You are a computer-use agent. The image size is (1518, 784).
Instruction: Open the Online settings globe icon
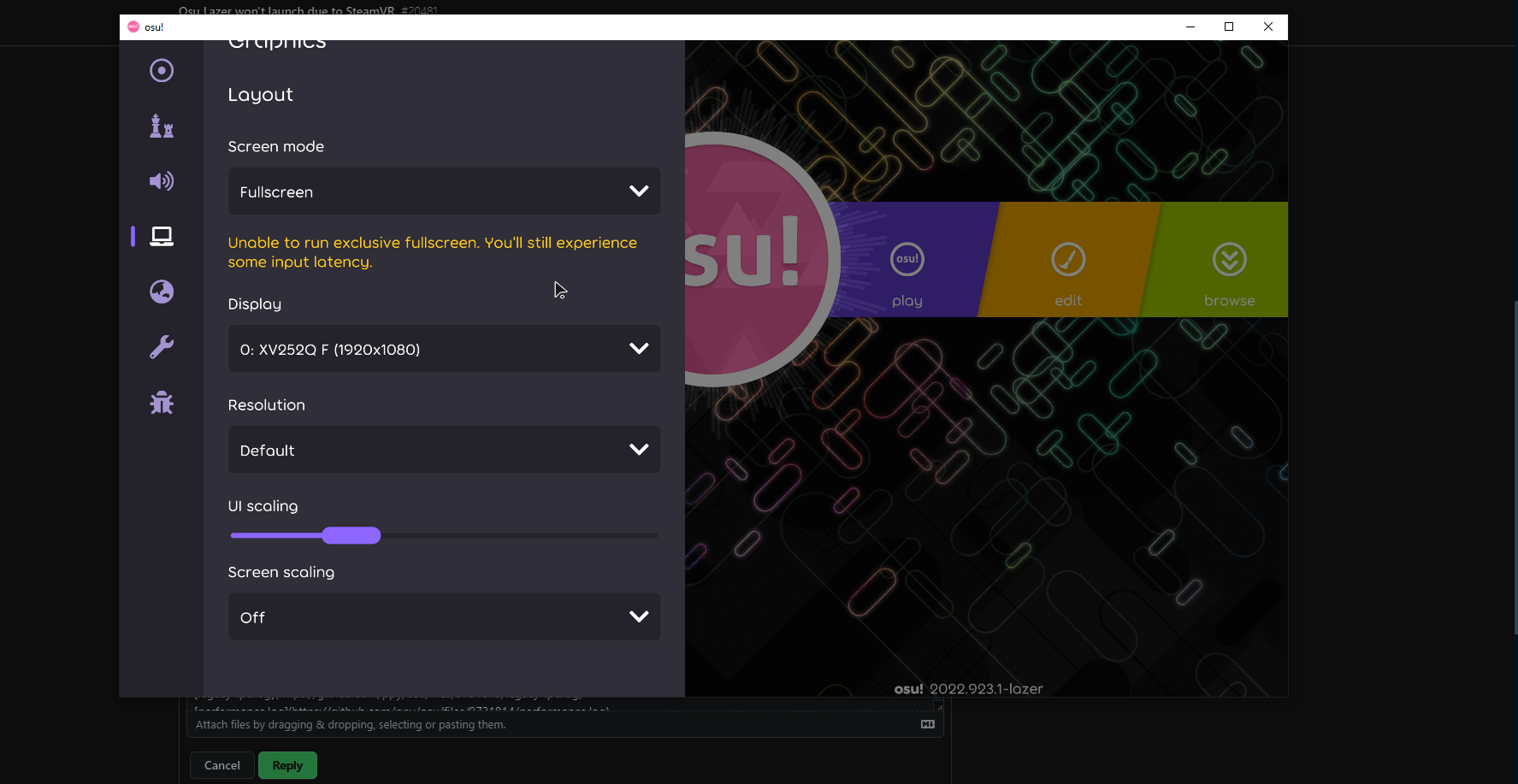pyautogui.click(x=162, y=292)
